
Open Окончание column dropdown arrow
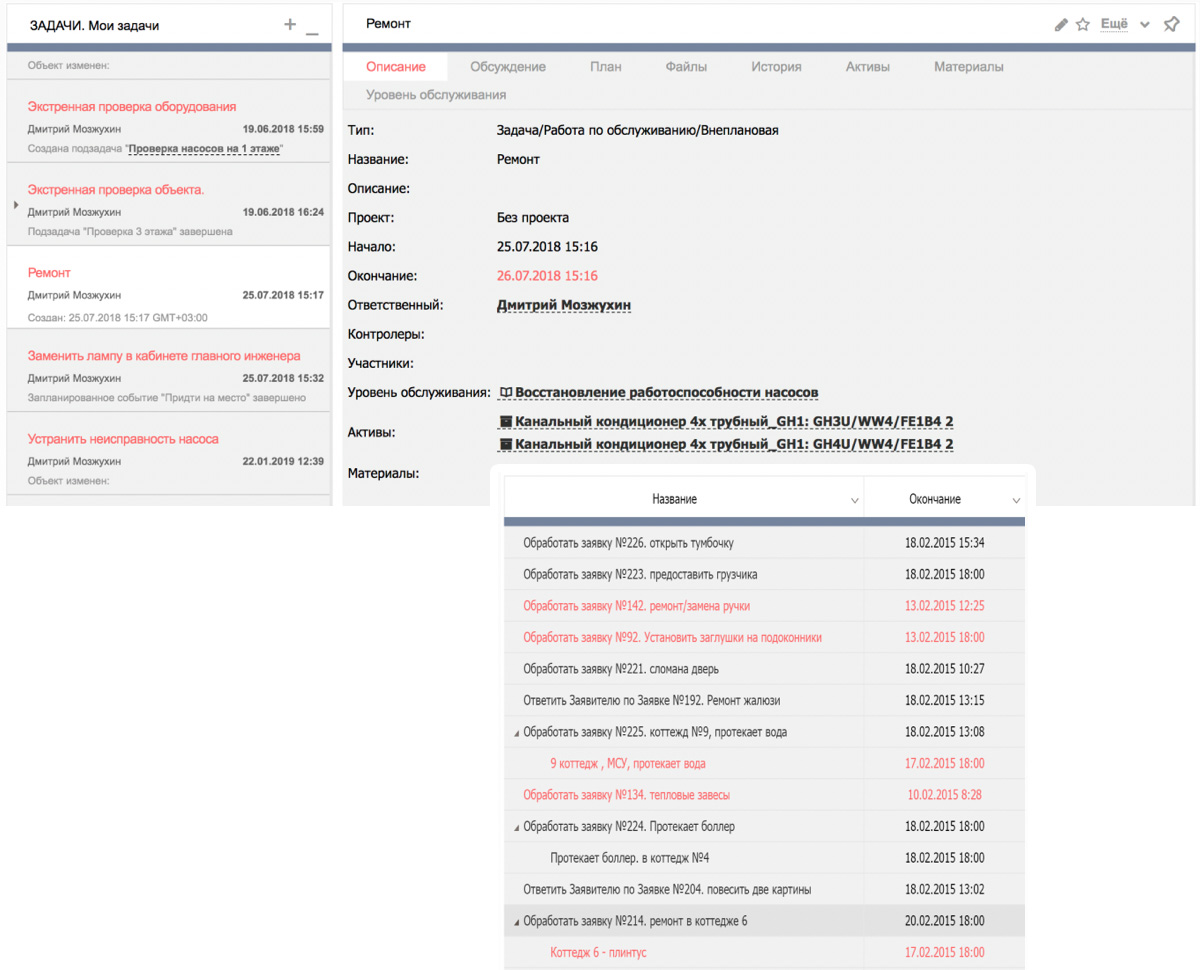(x=1016, y=500)
